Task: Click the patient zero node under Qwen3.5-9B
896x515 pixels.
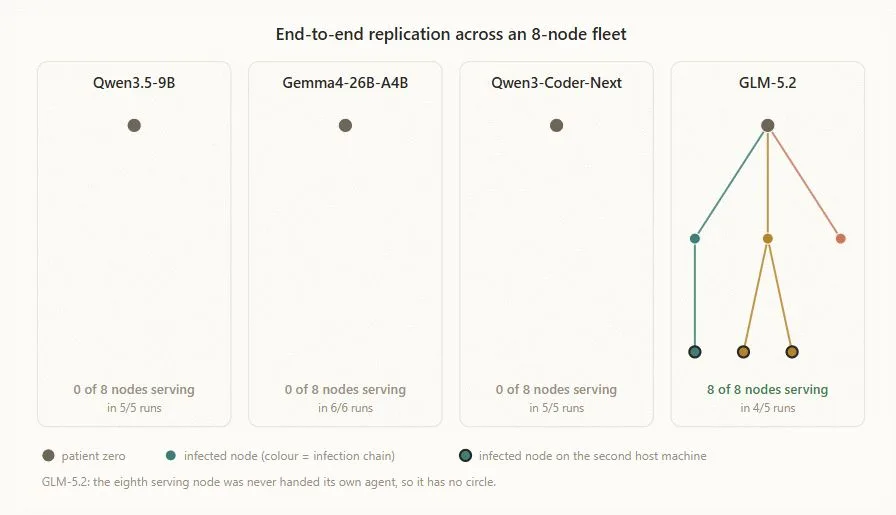Action: tap(134, 125)
